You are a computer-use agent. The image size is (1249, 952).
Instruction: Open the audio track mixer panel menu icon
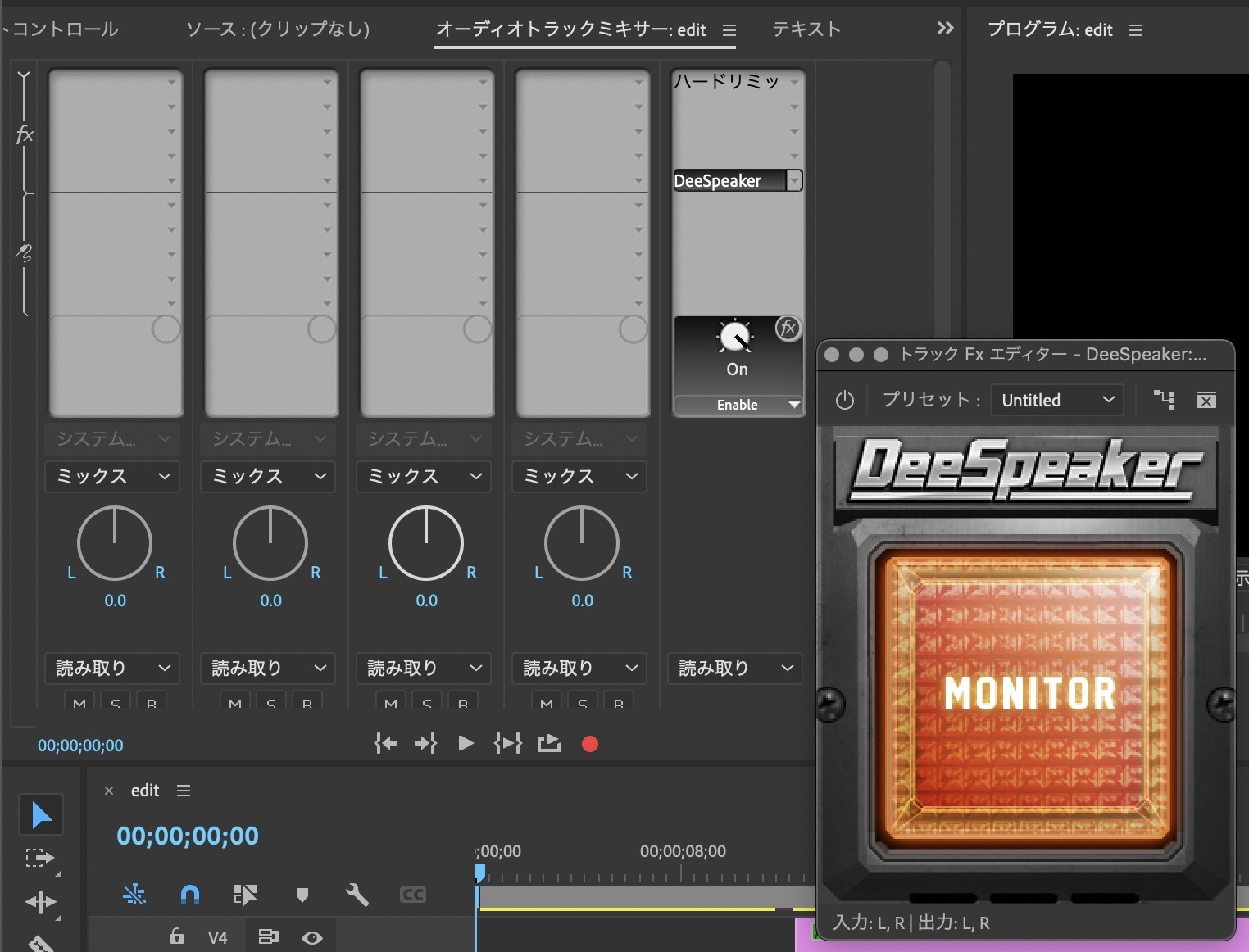point(729,30)
